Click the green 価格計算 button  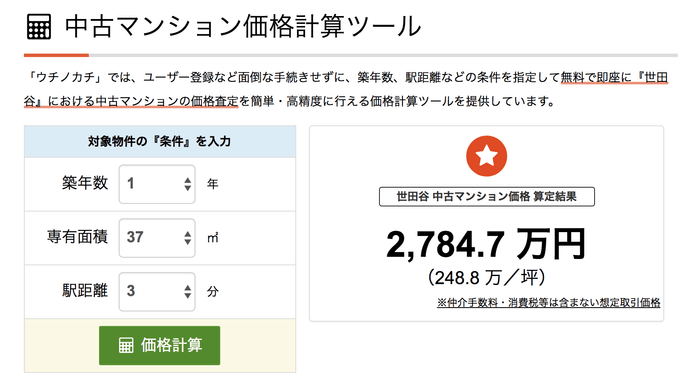pos(159,345)
